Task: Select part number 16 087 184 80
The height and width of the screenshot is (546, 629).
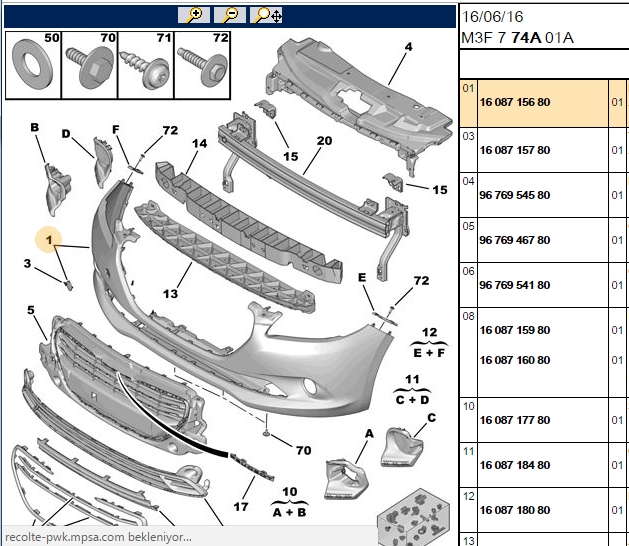Action: coord(515,465)
